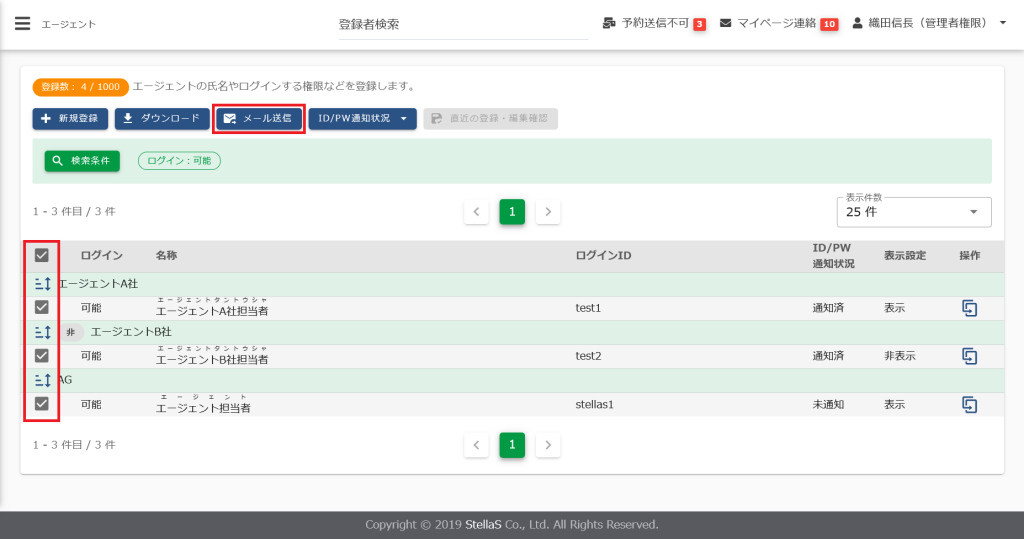
Task: Uncheck the エージェントA社担当者 row checkbox
Action: pyautogui.click(x=42, y=308)
